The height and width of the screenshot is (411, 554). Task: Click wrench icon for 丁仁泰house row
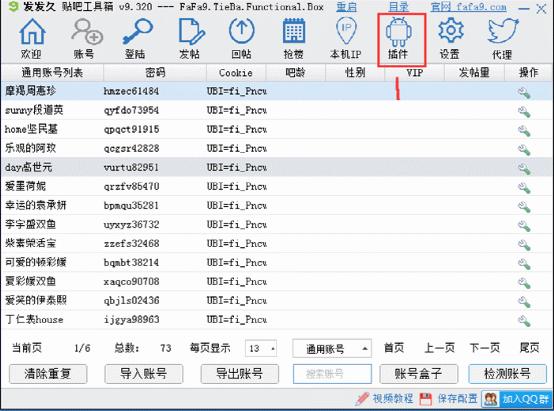point(524,321)
